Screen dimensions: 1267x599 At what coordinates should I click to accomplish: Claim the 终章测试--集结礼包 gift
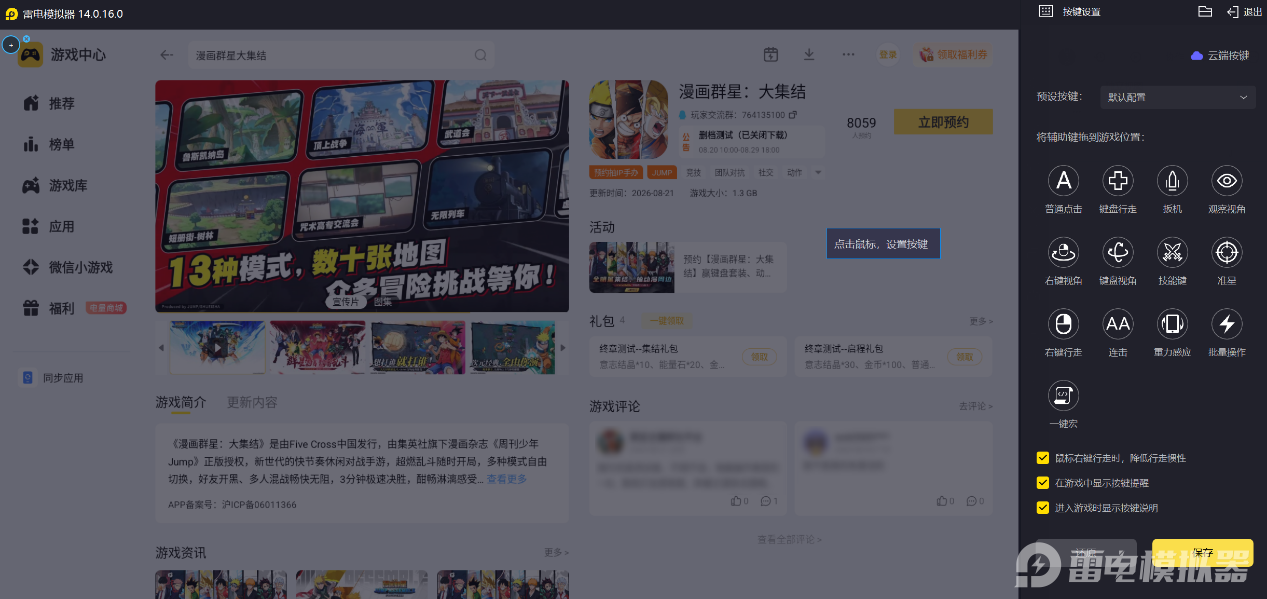point(759,356)
